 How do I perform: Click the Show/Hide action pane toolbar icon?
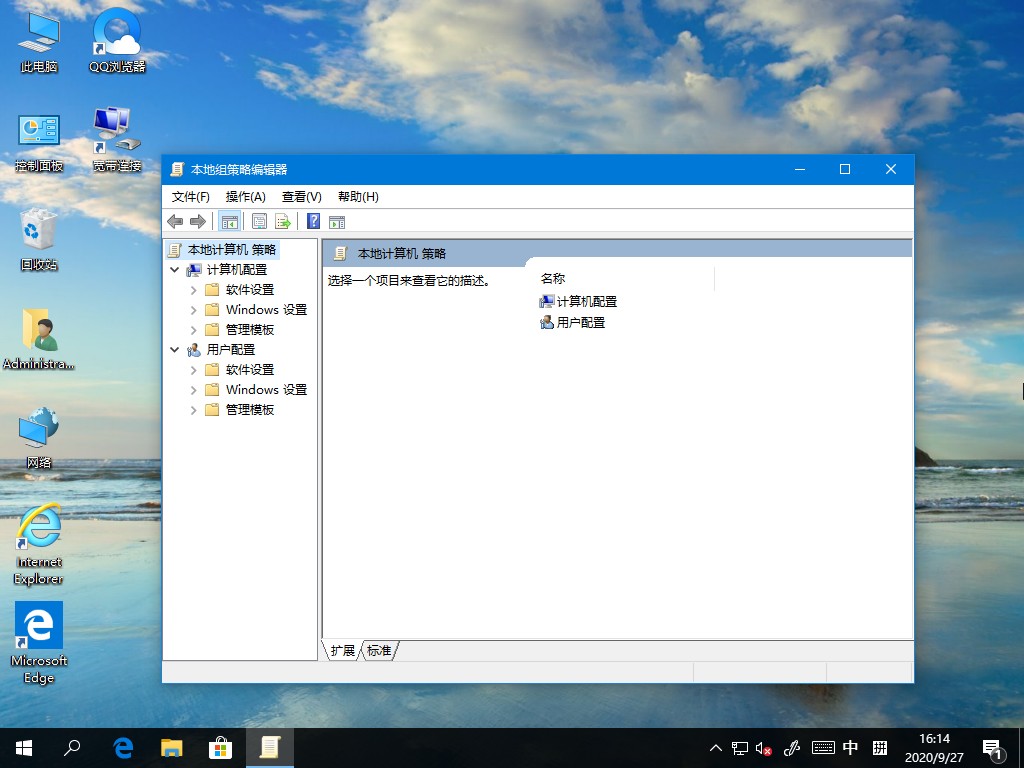coord(337,221)
